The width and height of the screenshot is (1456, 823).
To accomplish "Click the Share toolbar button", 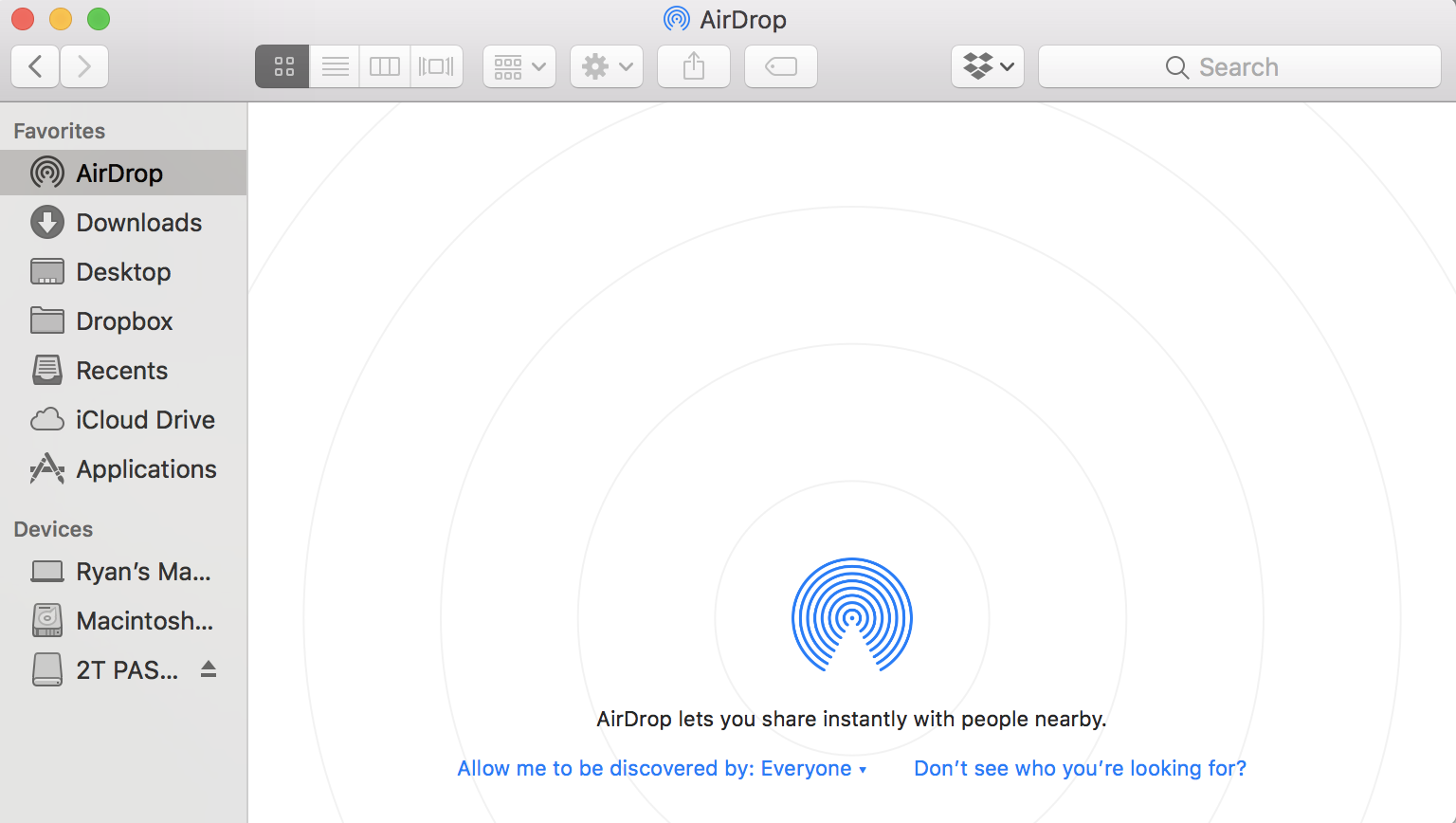I will coord(694,66).
